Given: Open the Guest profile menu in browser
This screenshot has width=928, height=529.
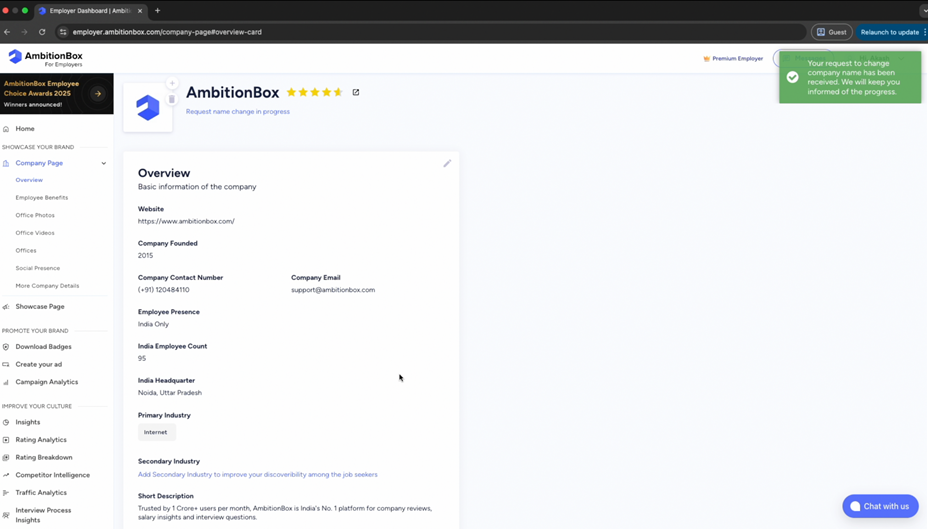Looking at the screenshot, I should (x=831, y=32).
